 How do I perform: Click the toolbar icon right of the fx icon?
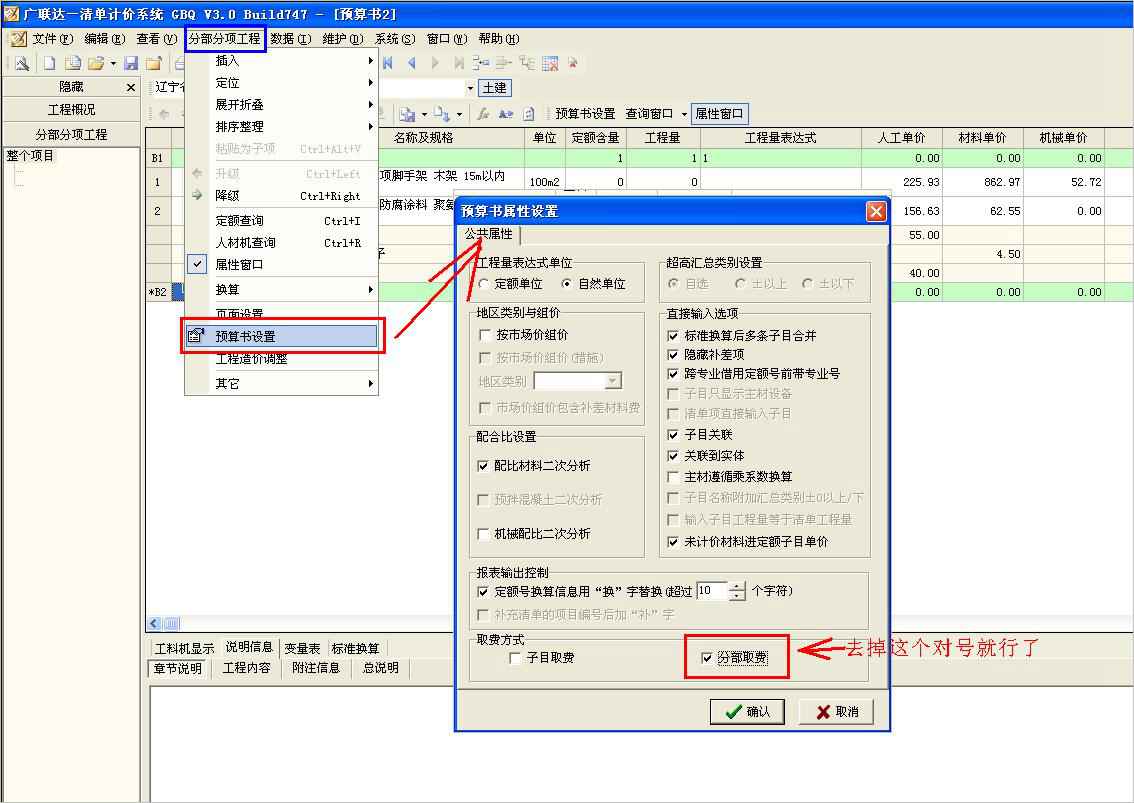[x=506, y=114]
